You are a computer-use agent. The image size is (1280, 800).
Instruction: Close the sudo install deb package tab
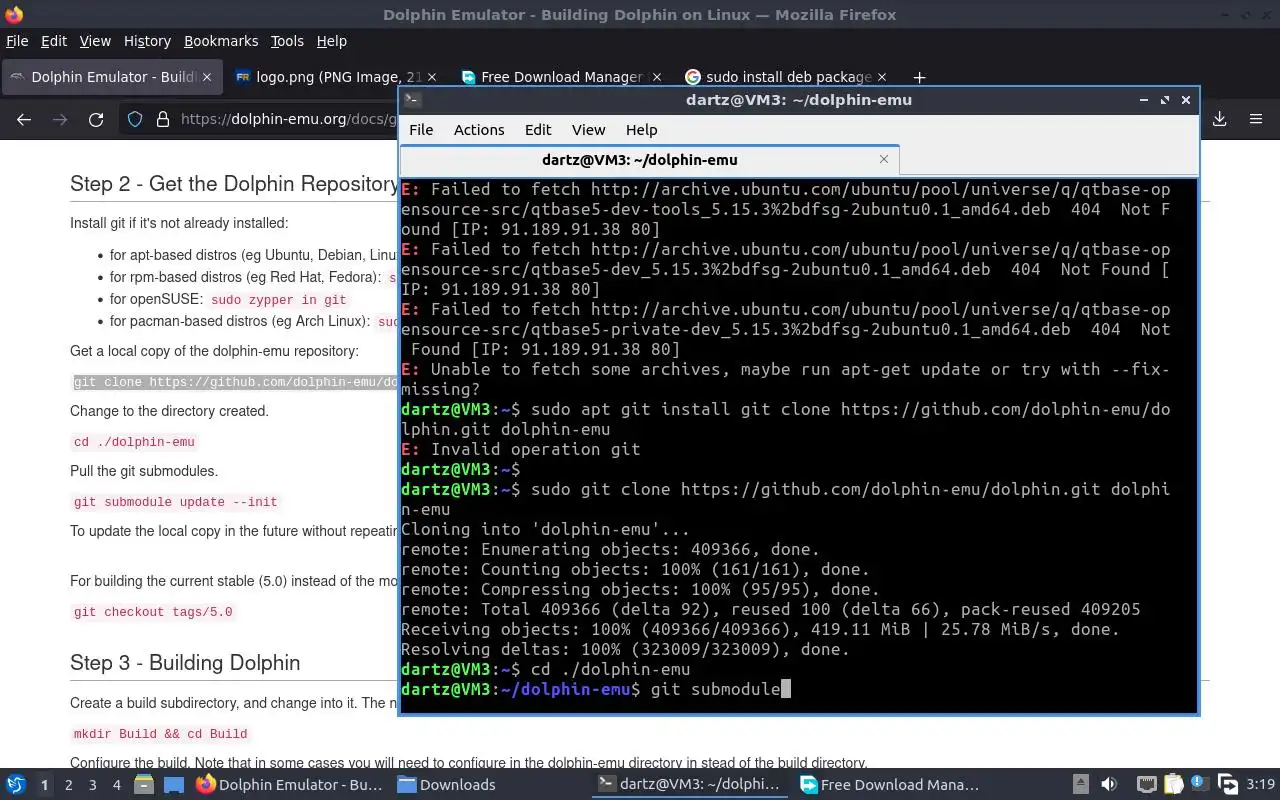881,77
